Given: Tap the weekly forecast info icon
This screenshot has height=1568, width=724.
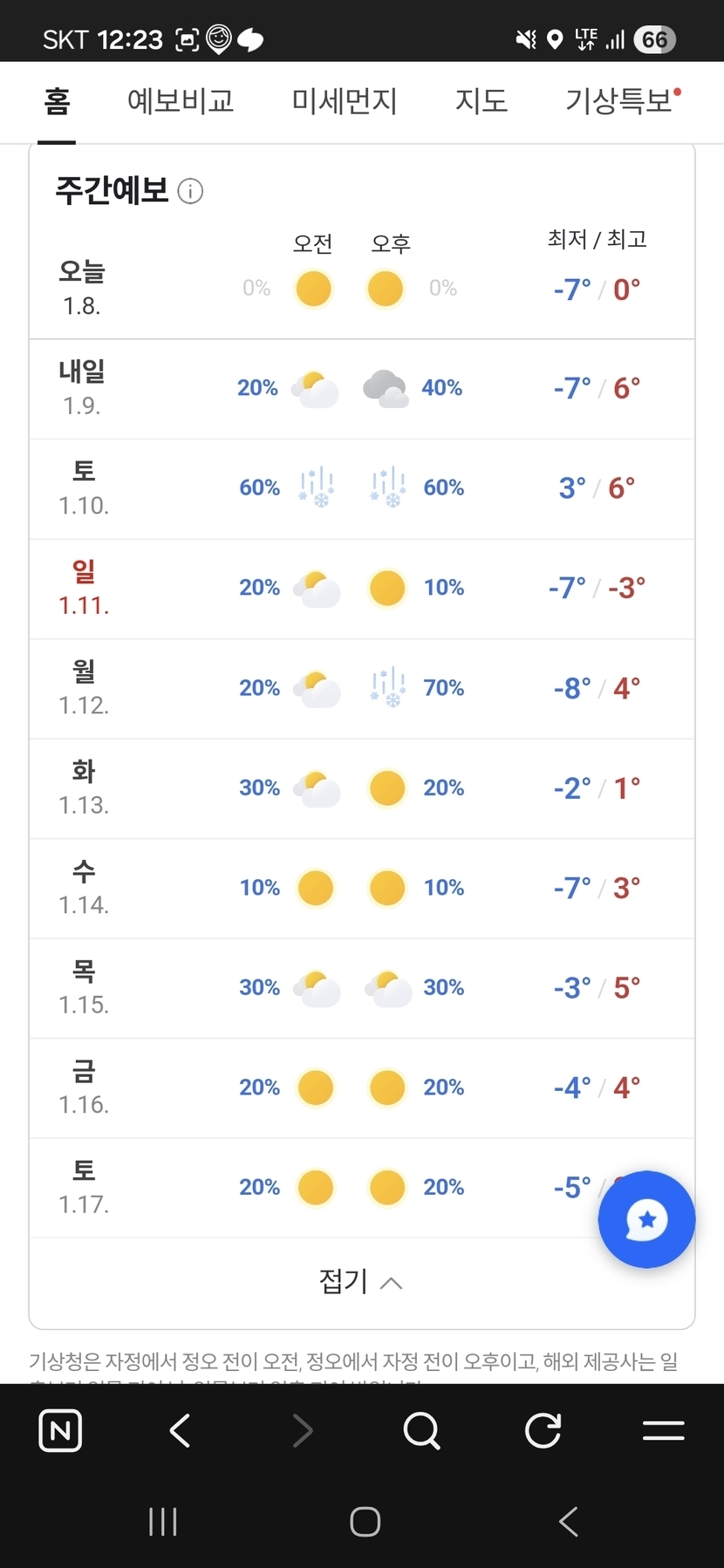Looking at the screenshot, I should point(190,191).
